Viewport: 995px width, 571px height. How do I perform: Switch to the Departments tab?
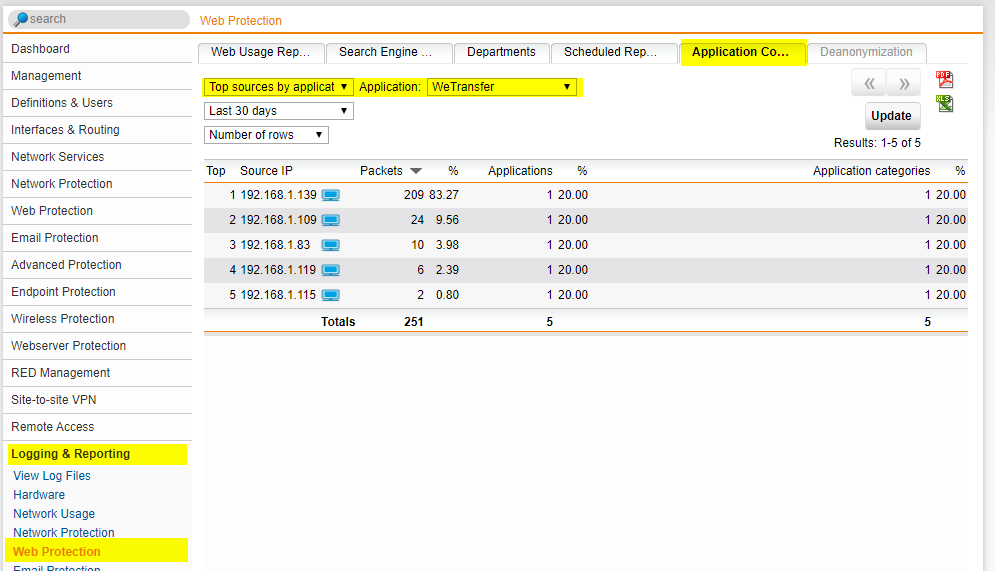tap(501, 52)
